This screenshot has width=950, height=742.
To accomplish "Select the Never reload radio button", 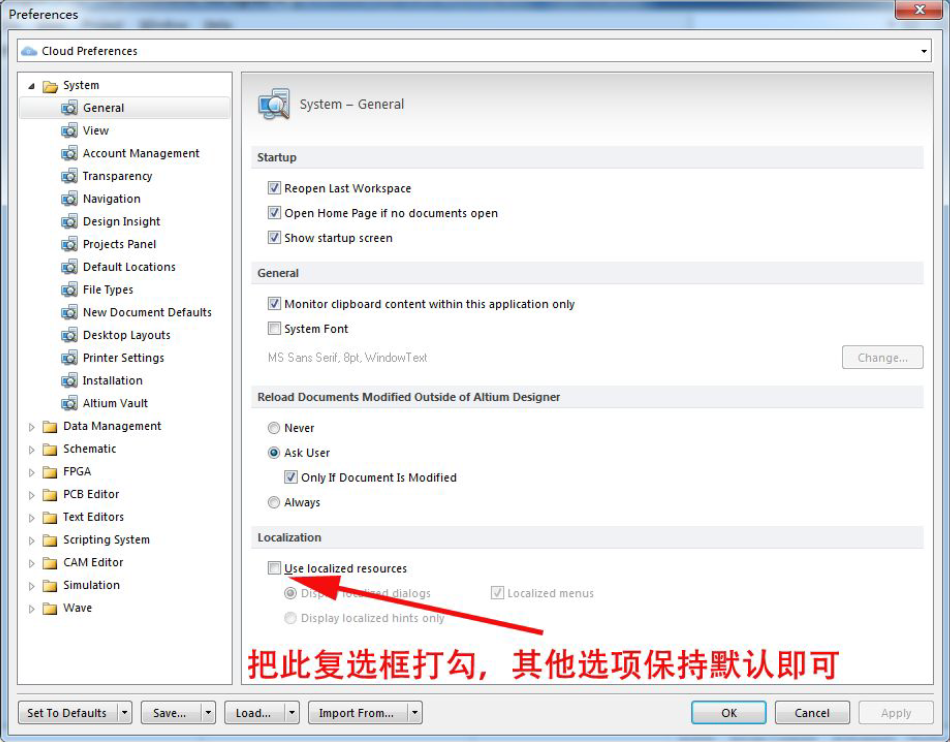I will (x=274, y=428).
